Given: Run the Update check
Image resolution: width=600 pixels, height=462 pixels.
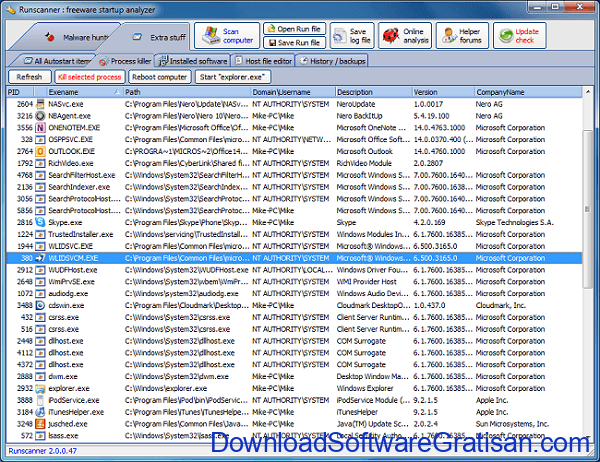Looking at the screenshot, I should coord(520,36).
